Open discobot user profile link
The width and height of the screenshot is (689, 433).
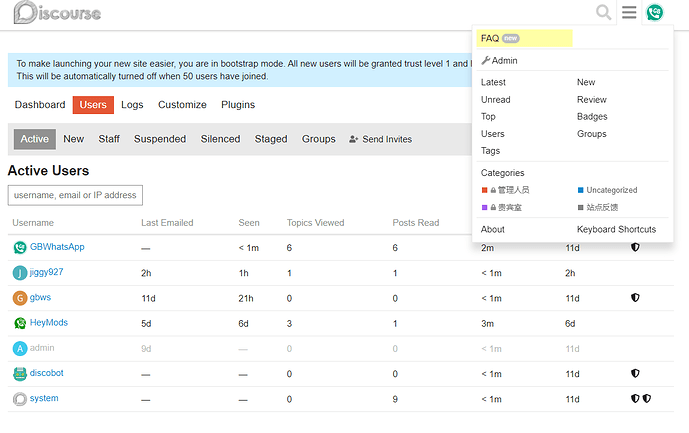coord(47,373)
